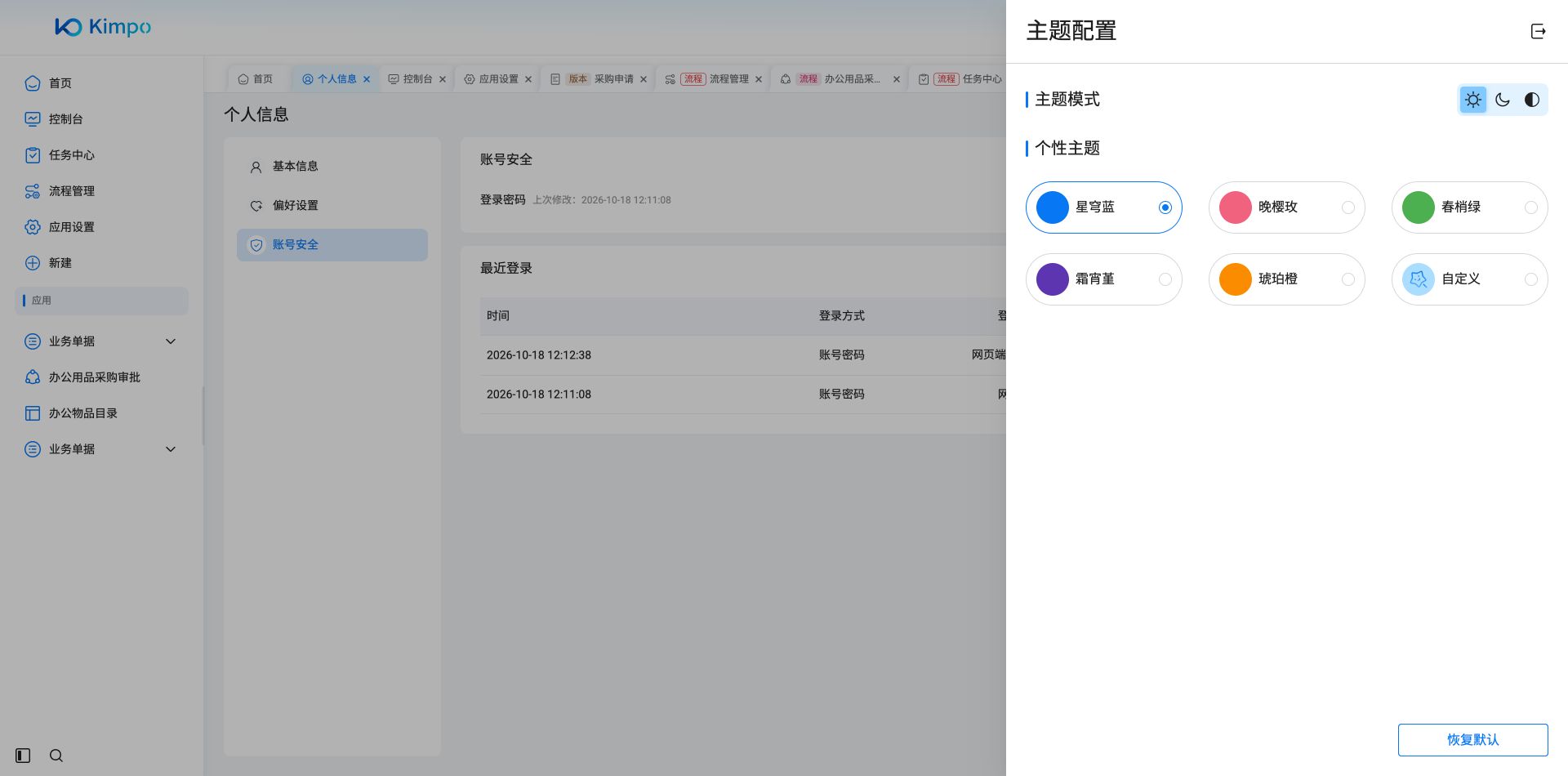Image resolution: width=1568 pixels, height=776 pixels.
Task: Close the 个人信息 tab
Action: pyautogui.click(x=367, y=79)
